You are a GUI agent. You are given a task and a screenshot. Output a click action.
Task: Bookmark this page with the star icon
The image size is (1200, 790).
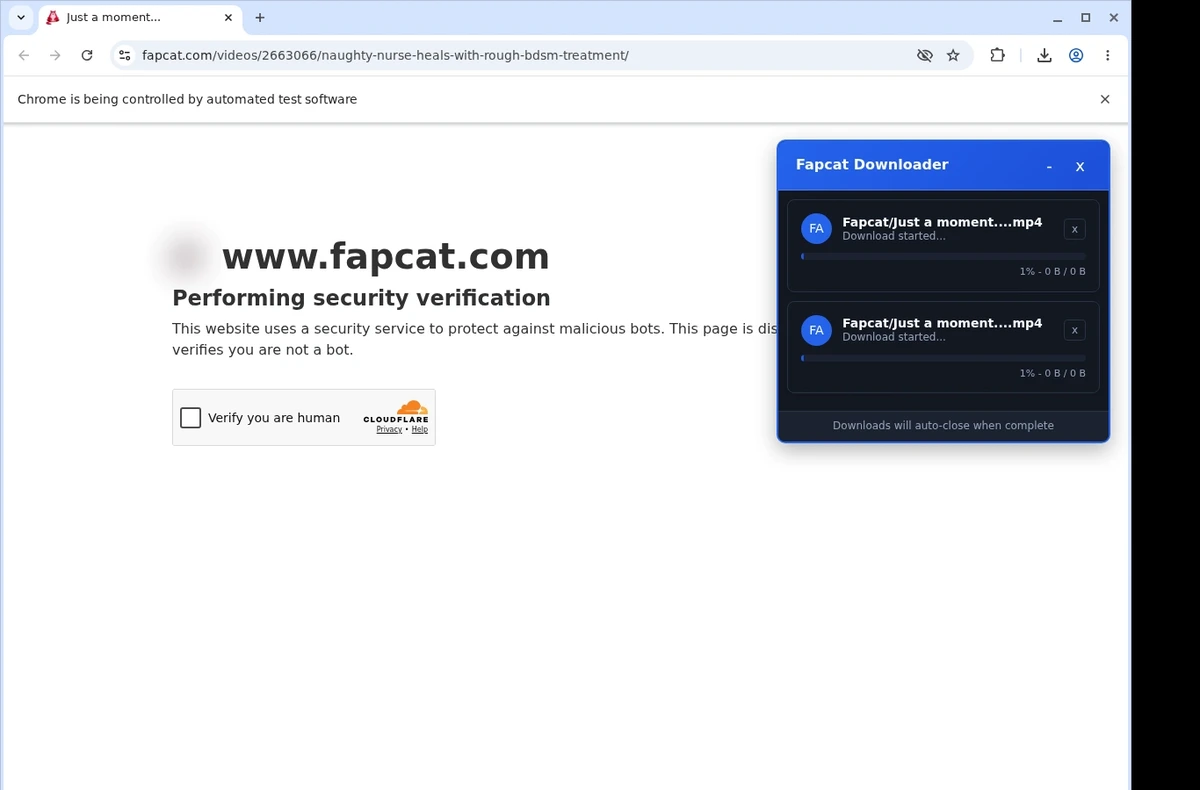tap(953, 56)
